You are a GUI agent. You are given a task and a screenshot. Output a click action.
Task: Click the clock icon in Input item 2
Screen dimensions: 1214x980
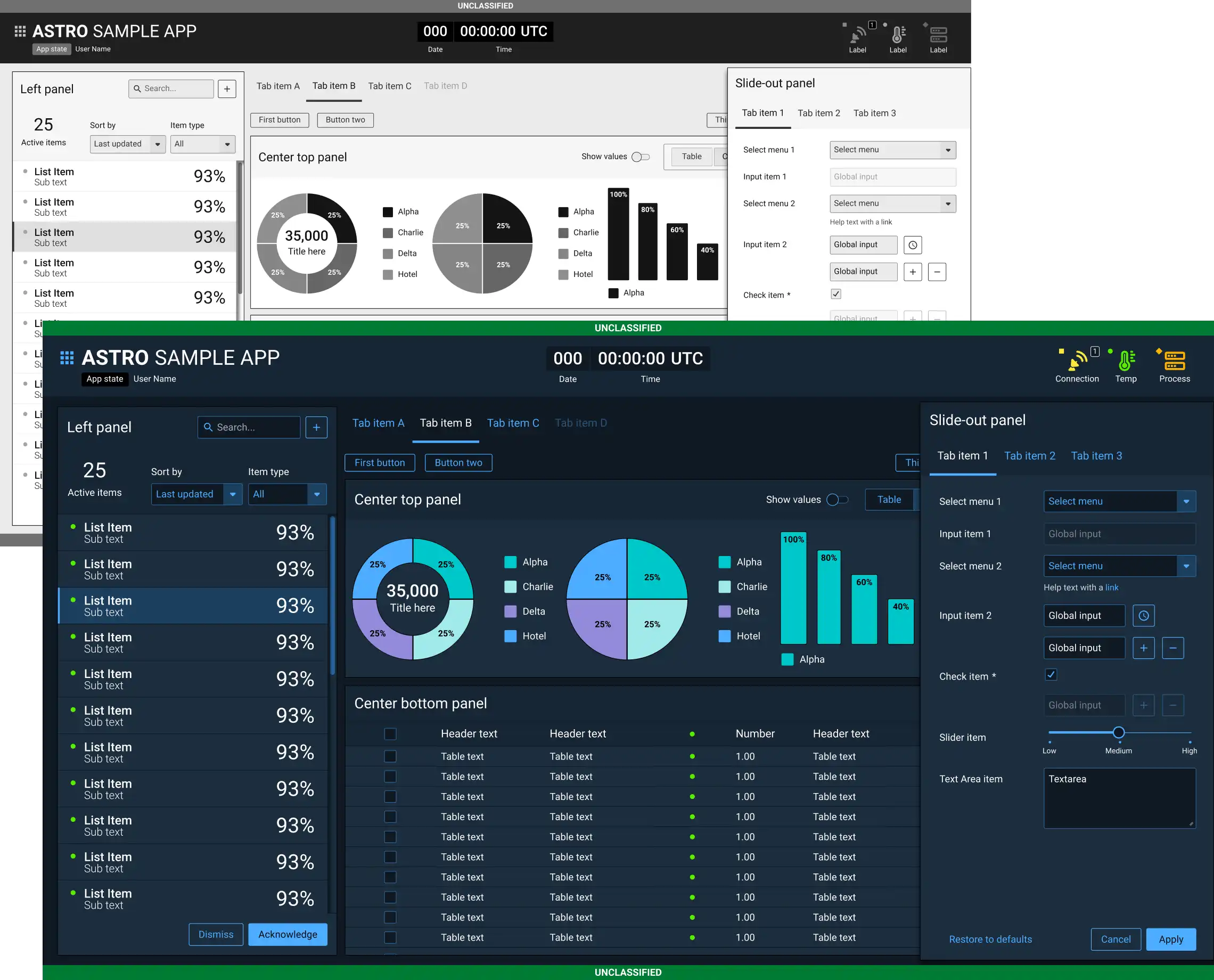click(1143, 614)
